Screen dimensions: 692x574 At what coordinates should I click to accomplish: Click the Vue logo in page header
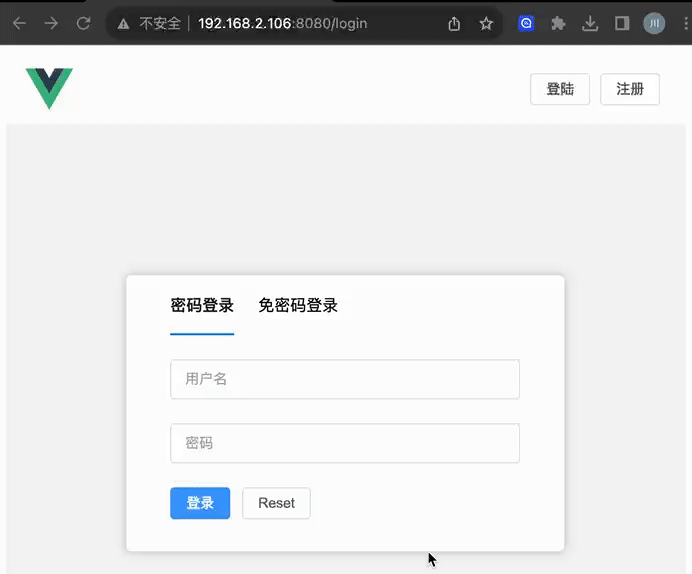(49, 88)
